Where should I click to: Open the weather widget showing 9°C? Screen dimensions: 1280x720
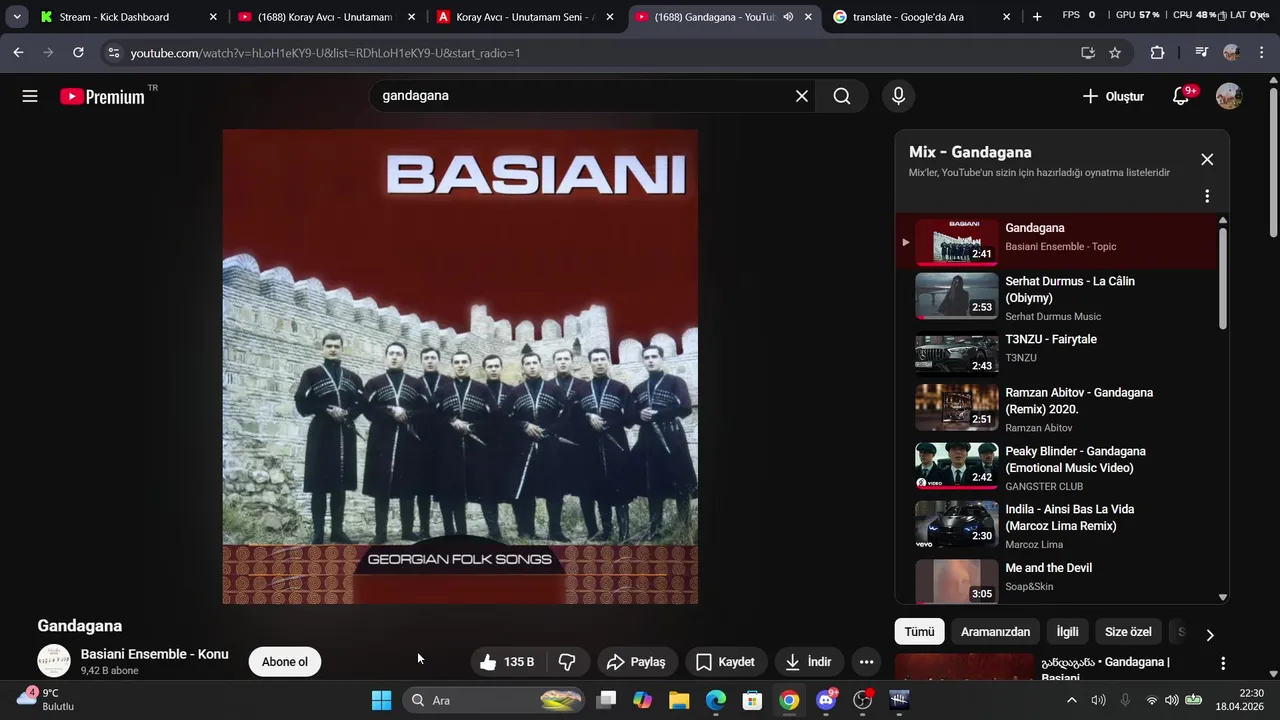(x=45, y=700)
